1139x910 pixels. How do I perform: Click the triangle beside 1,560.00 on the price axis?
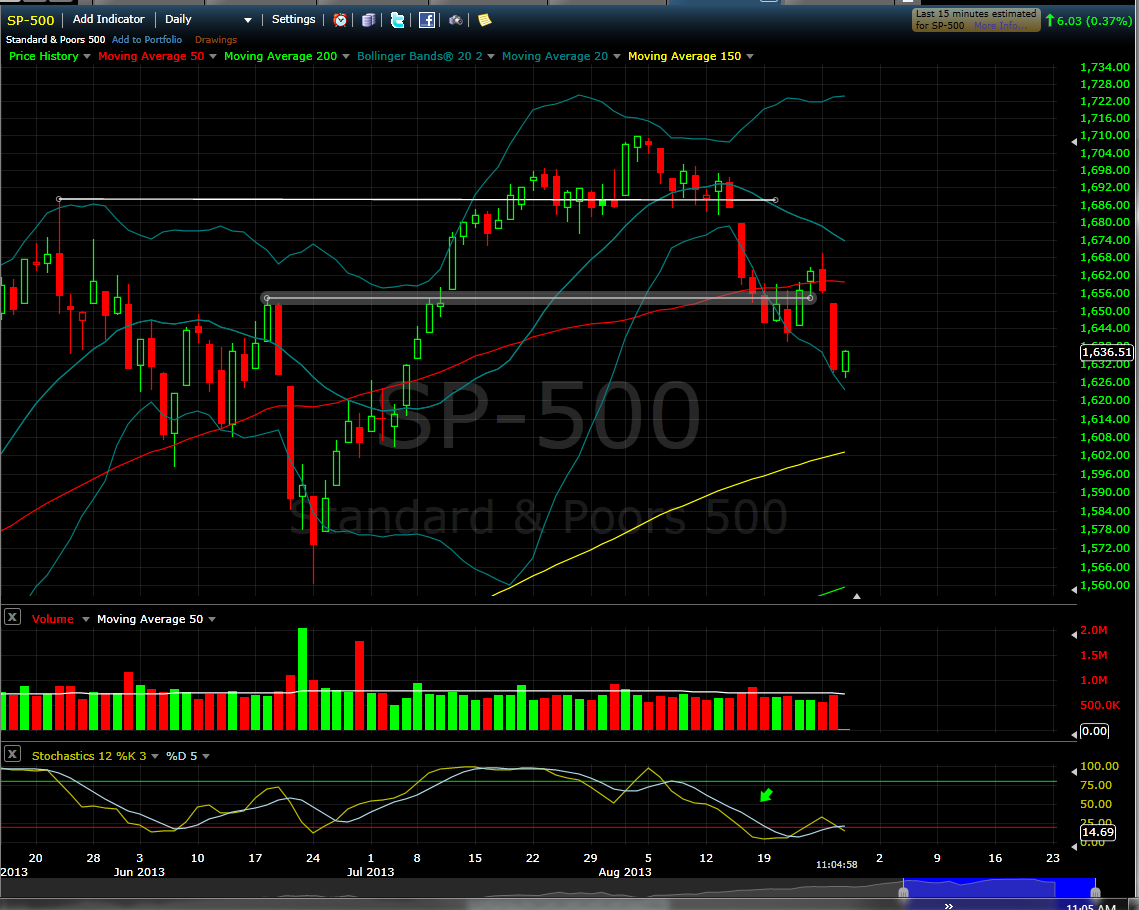click(x=1074, y=589)
